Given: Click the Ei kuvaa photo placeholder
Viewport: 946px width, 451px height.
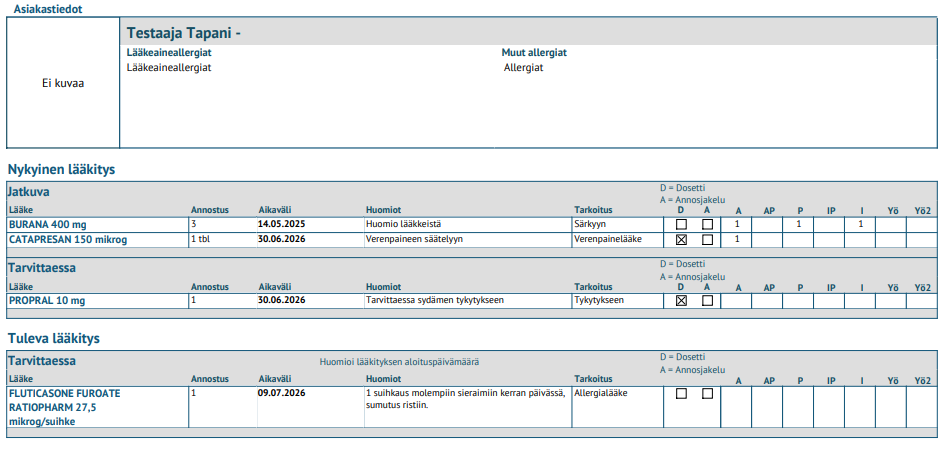Looking at the screenshot, I should [63, 83].
